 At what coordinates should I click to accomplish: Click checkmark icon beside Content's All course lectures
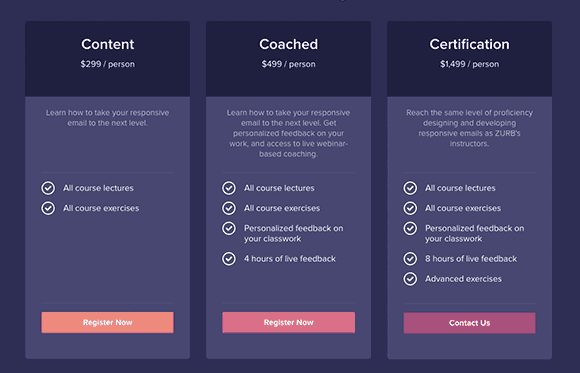48,188
